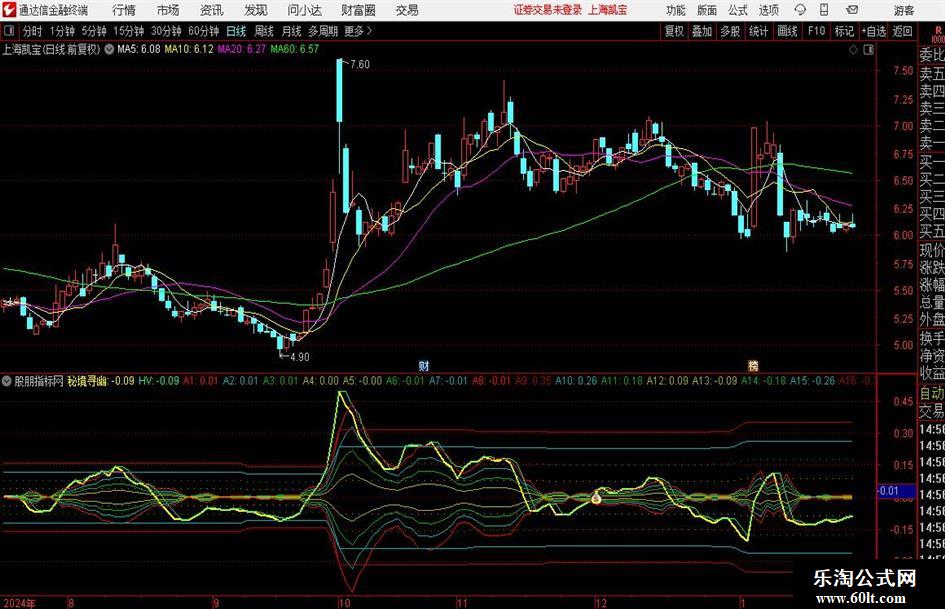Click the 画线 drawing button
The height and width of the screenshot is (609, 945).
pos(787,31)
